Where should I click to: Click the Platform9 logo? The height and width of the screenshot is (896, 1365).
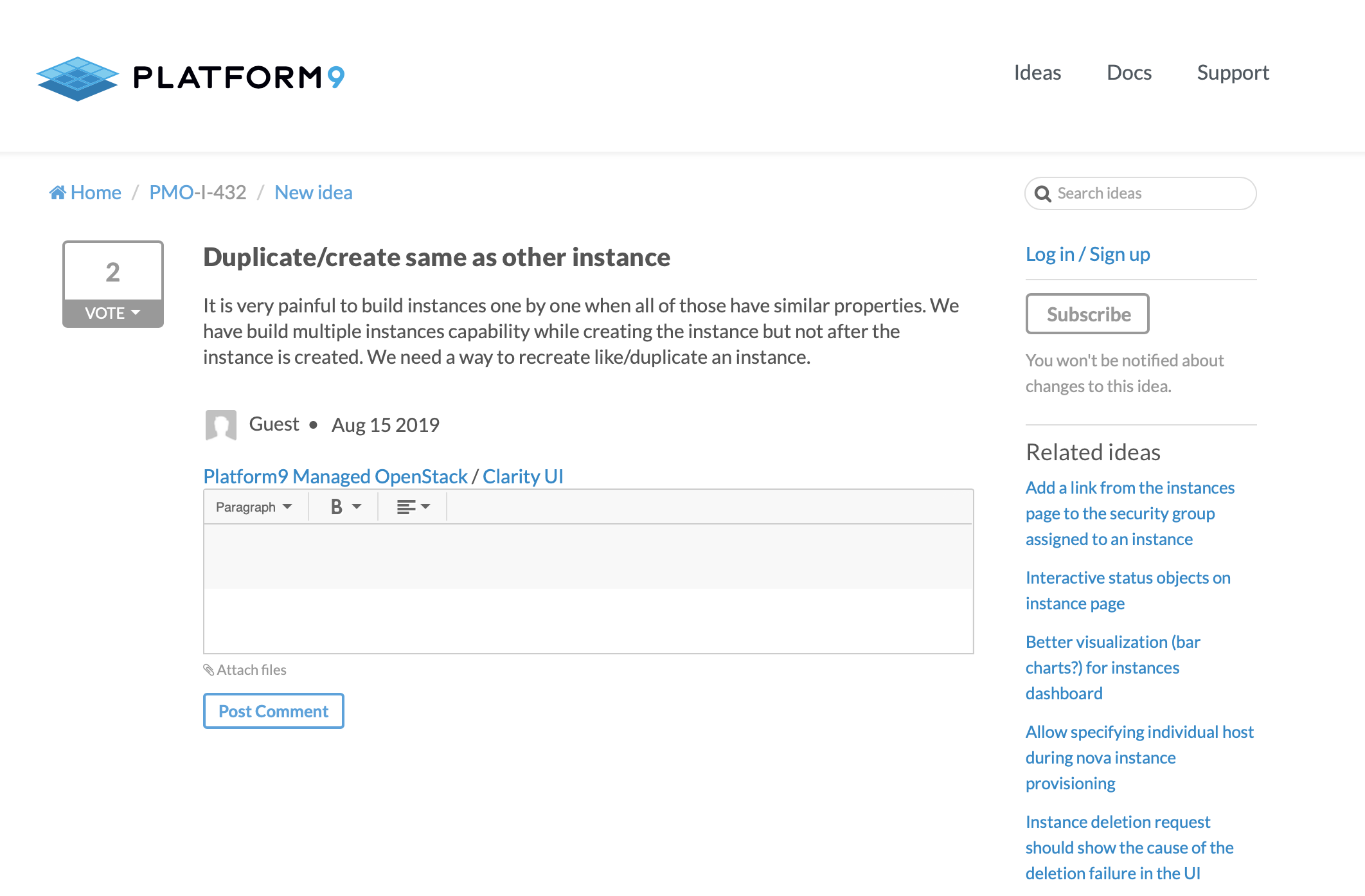point(191,78)
